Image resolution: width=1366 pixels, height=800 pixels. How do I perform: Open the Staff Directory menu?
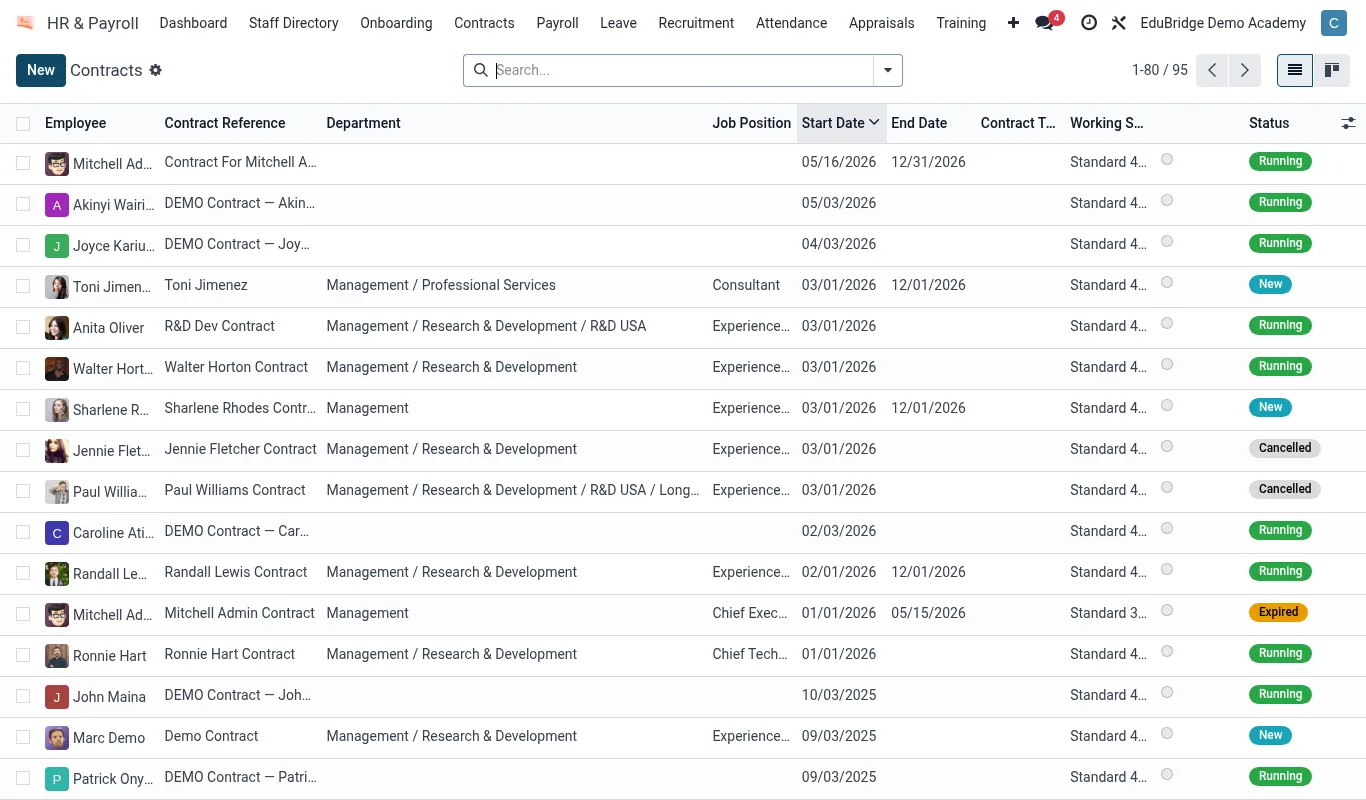(x=294, y=23)
